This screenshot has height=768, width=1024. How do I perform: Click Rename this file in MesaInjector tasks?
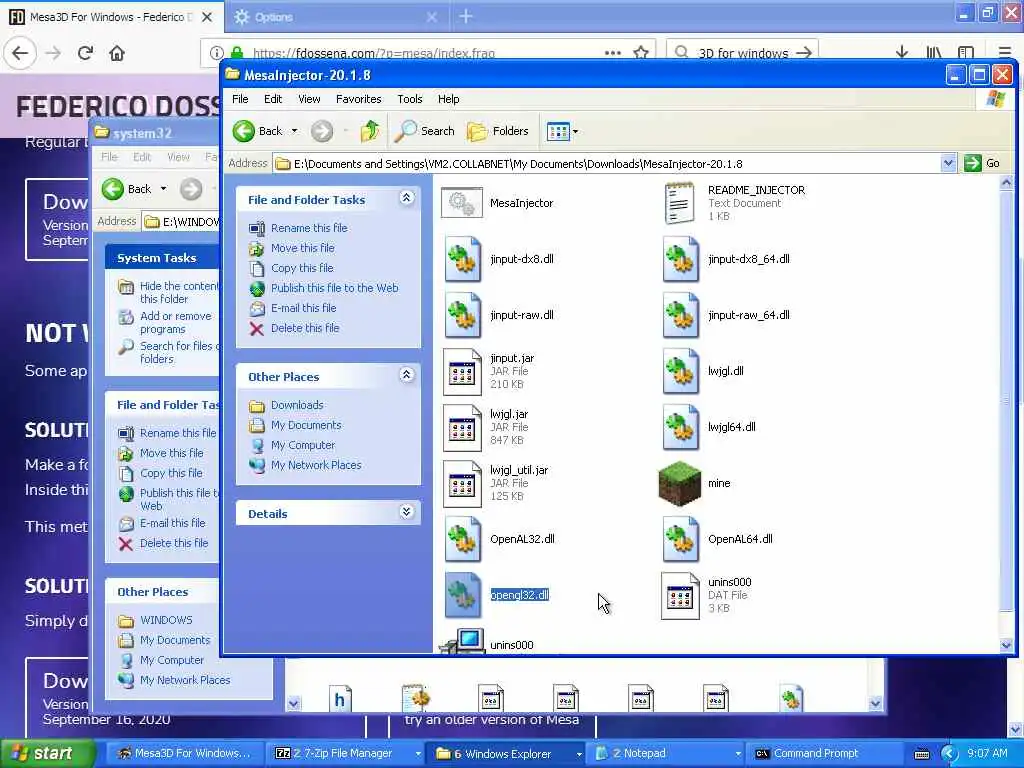309,228
